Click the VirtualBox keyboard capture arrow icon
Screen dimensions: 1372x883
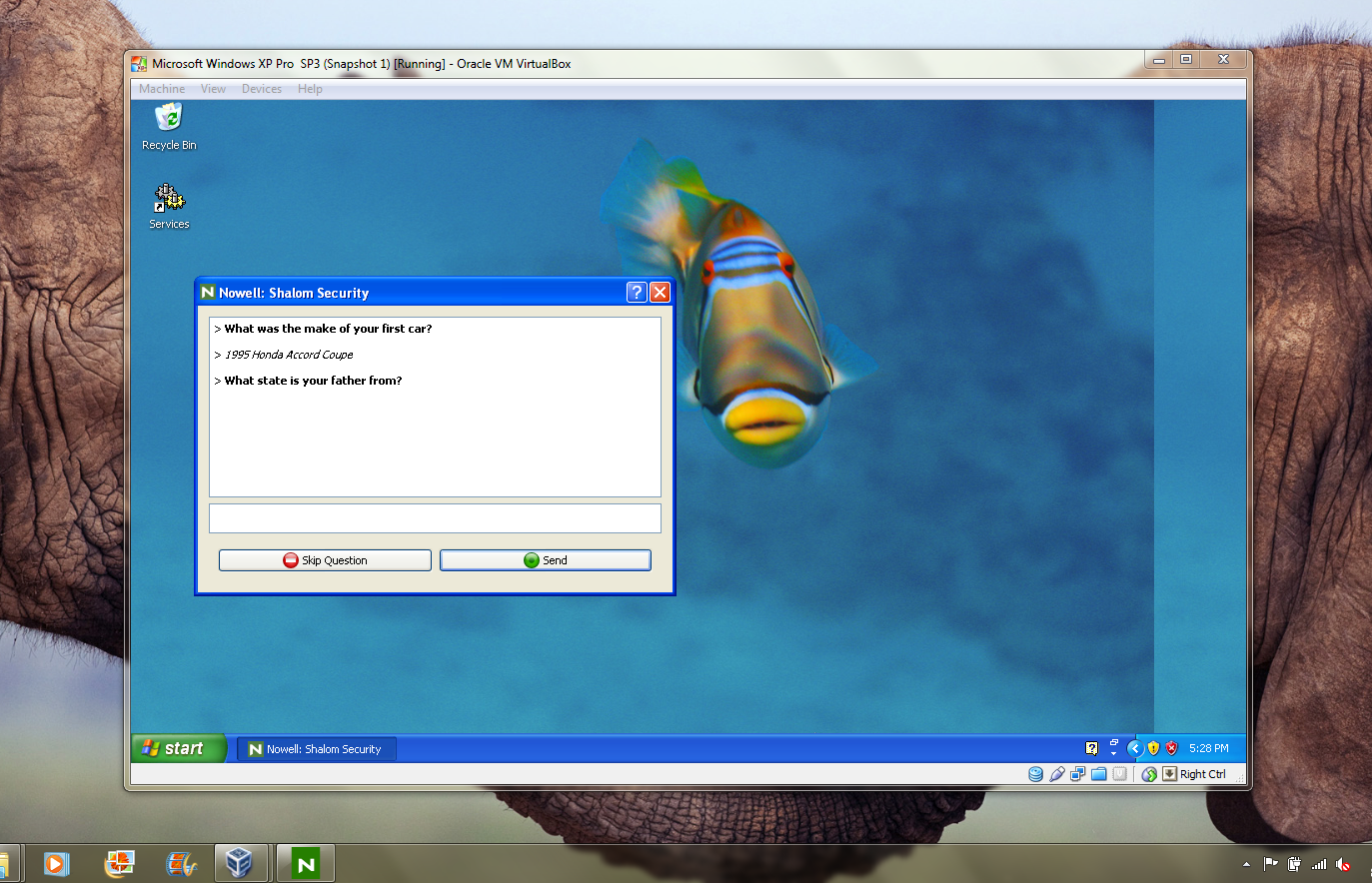[x=1169, y=774]
